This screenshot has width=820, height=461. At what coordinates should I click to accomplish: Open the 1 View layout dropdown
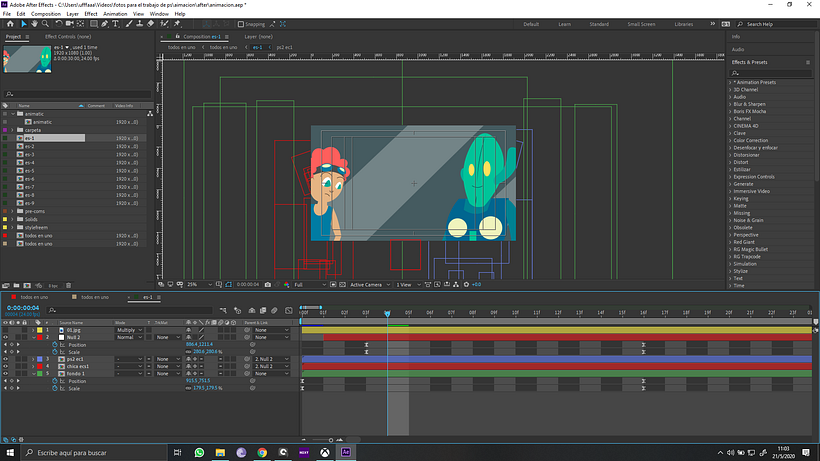[x=408, y=285]
